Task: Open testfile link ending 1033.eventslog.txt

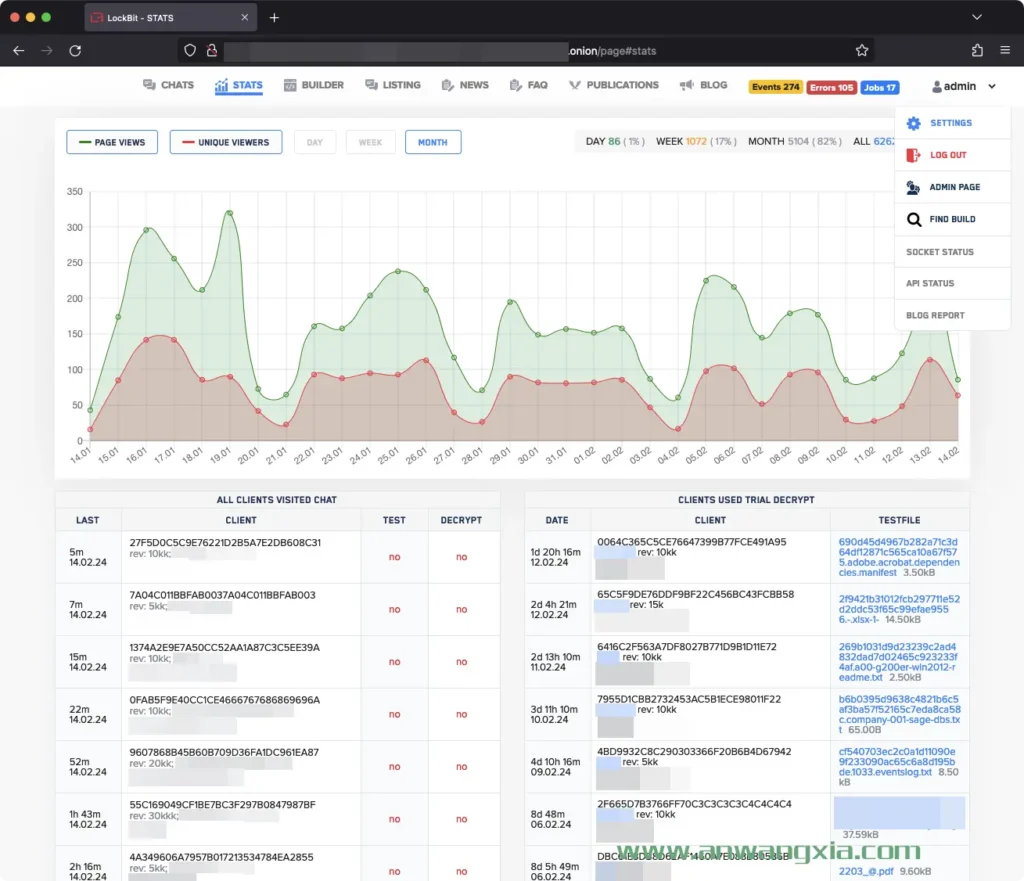Action: (896, 761)
